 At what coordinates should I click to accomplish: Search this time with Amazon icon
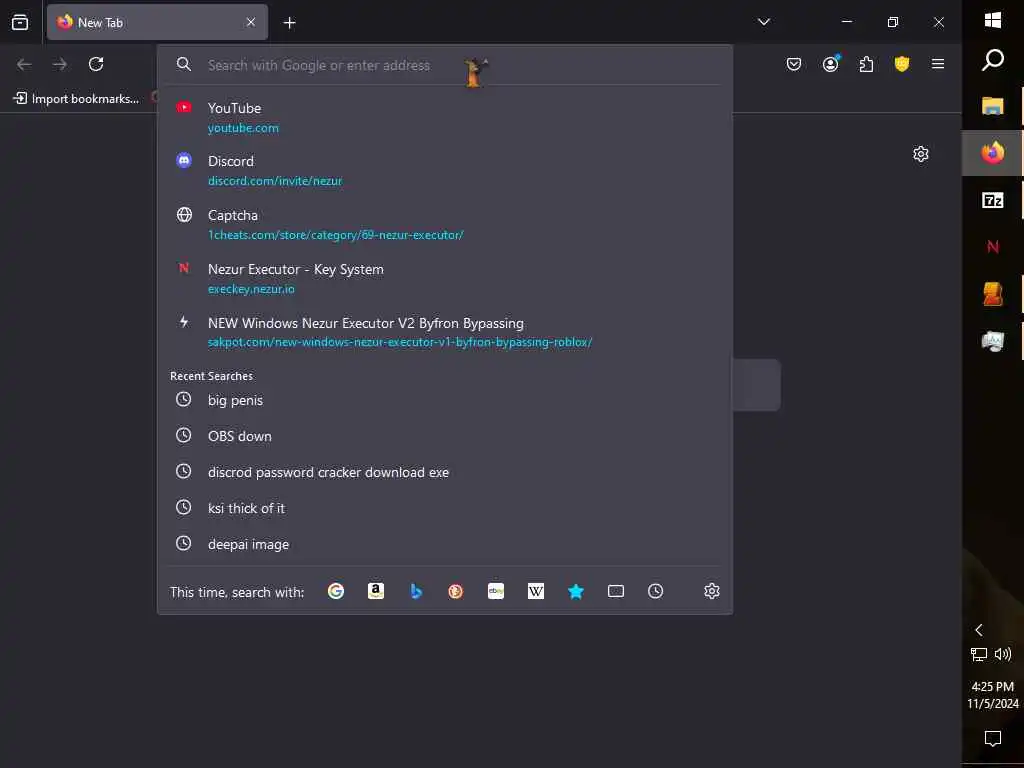coord(376,592)
